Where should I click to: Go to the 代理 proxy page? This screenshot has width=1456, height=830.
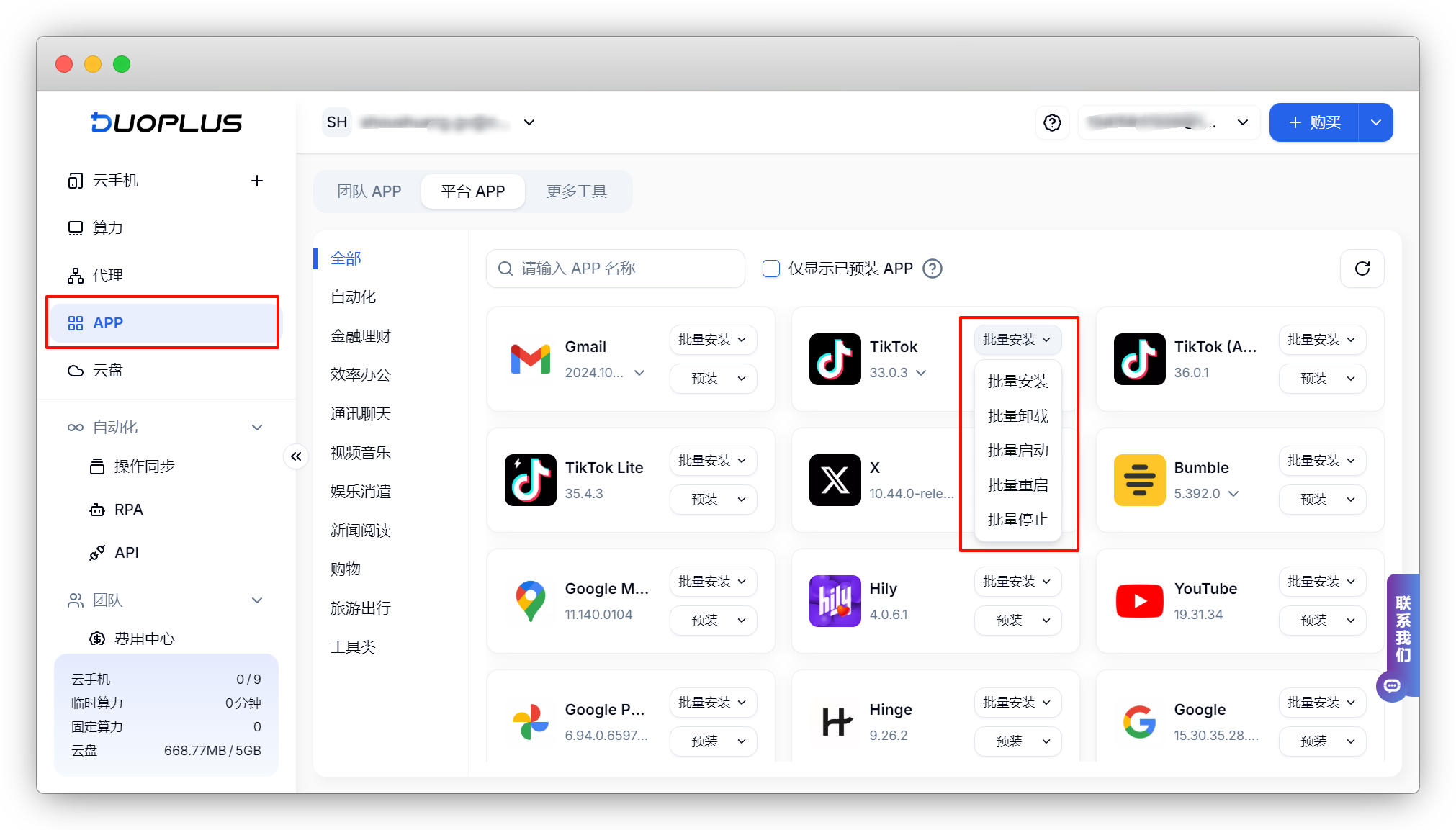(108, 276)
